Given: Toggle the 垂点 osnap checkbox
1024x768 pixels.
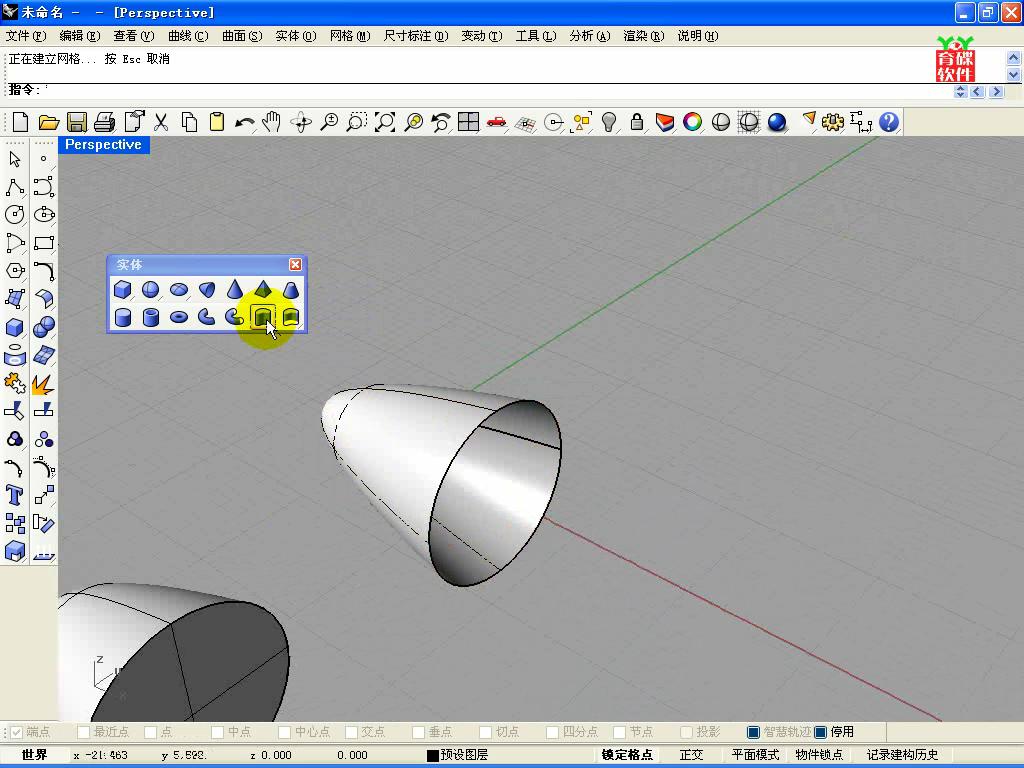Looking at the screenshot, I should pos(419,732).
